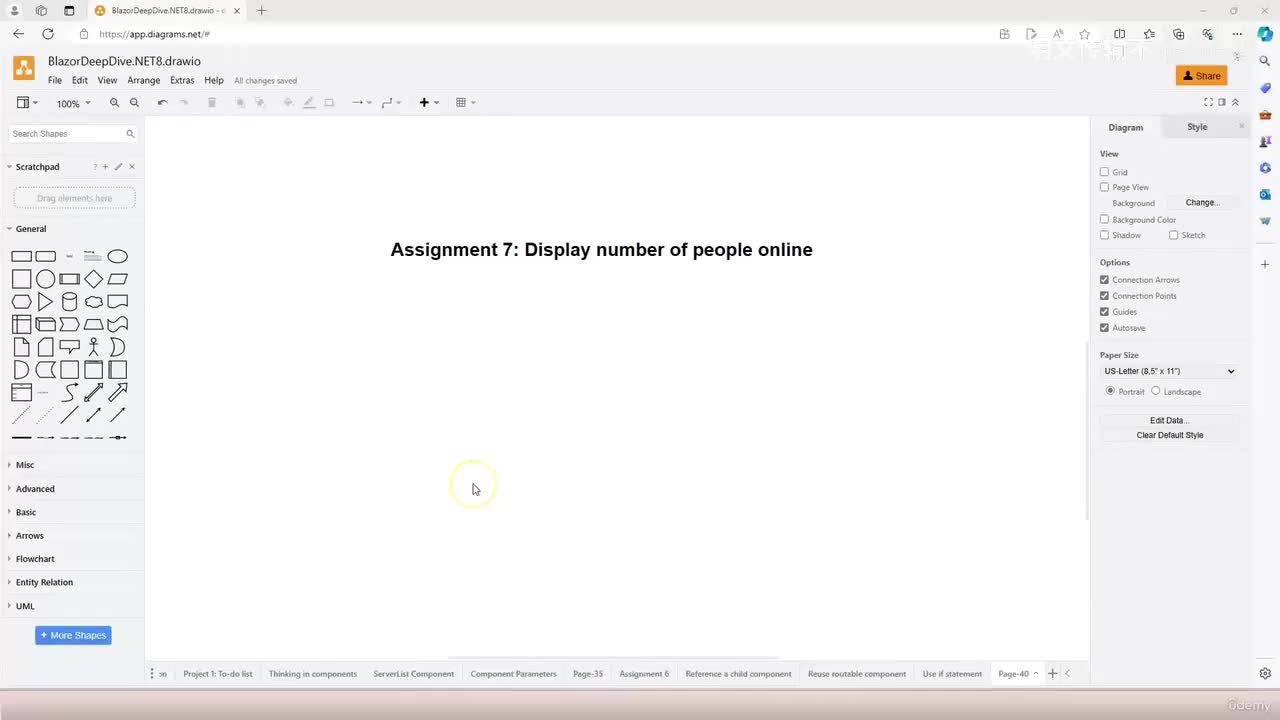Click the Share button

[1202, 76]
